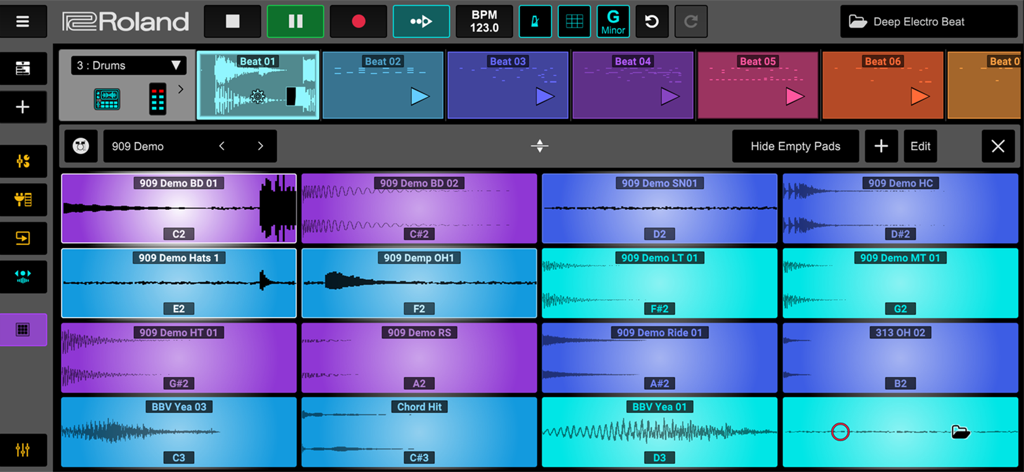Trigger the 909 Demo HT 01 pad

coord(179,357)
